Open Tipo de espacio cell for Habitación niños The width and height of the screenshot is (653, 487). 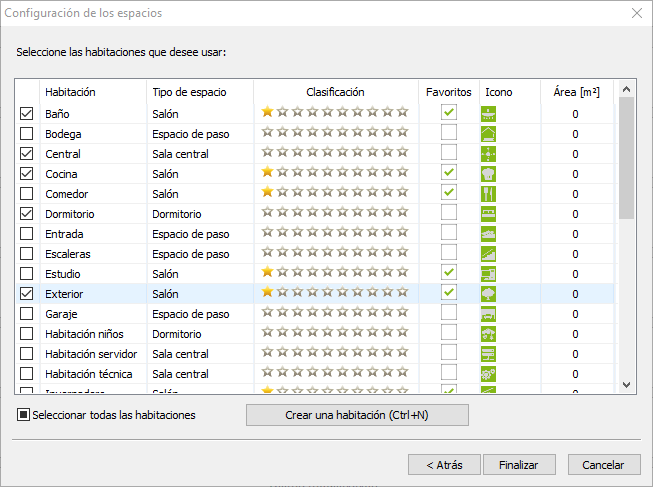[x=198, y=334]
